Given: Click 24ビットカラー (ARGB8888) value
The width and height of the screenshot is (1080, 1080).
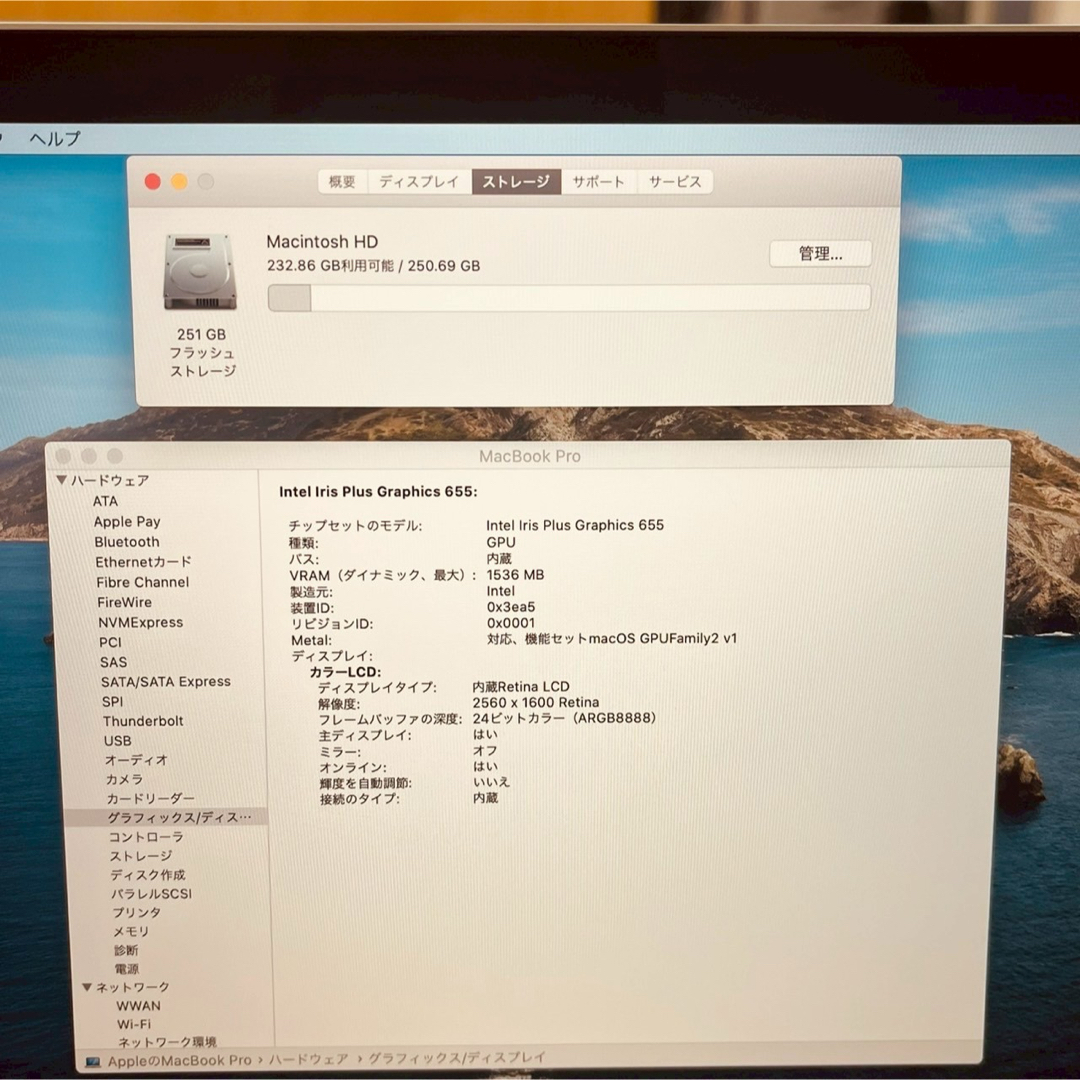Looking at the screenshot, I should click(x=564, y=718).
